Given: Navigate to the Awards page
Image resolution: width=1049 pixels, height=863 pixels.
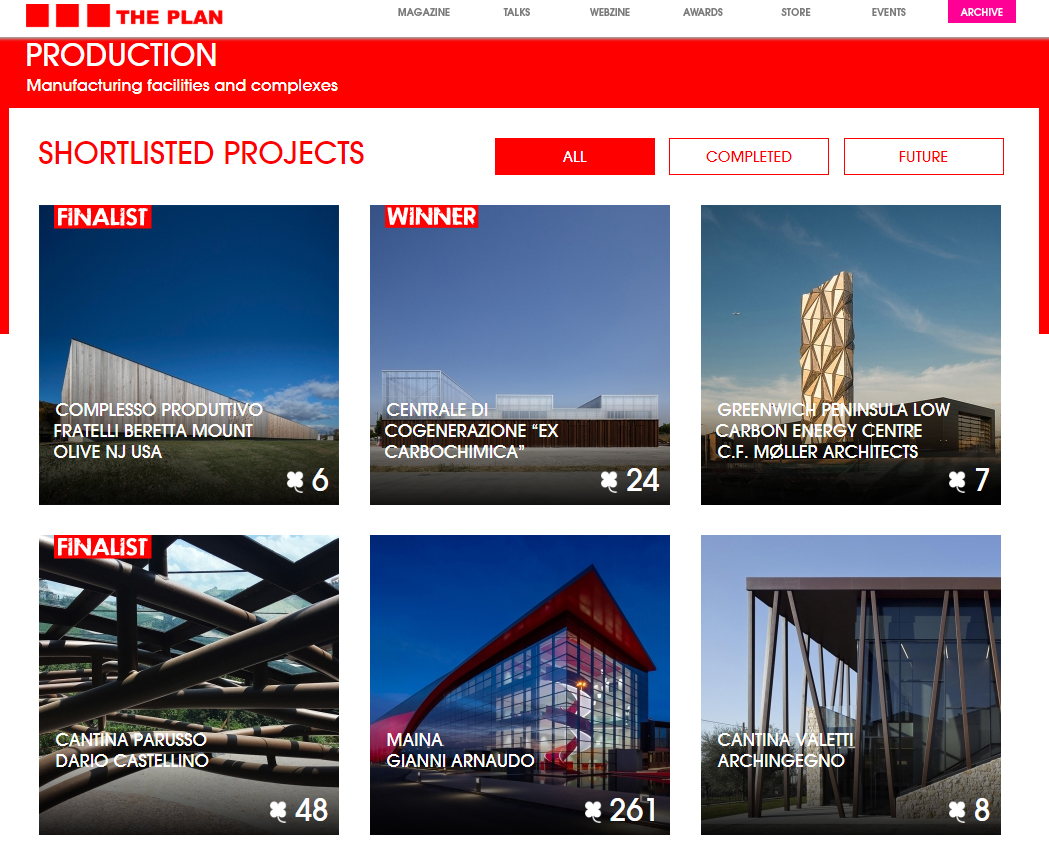Looking at the screenshot, I should tap(703, 13).
